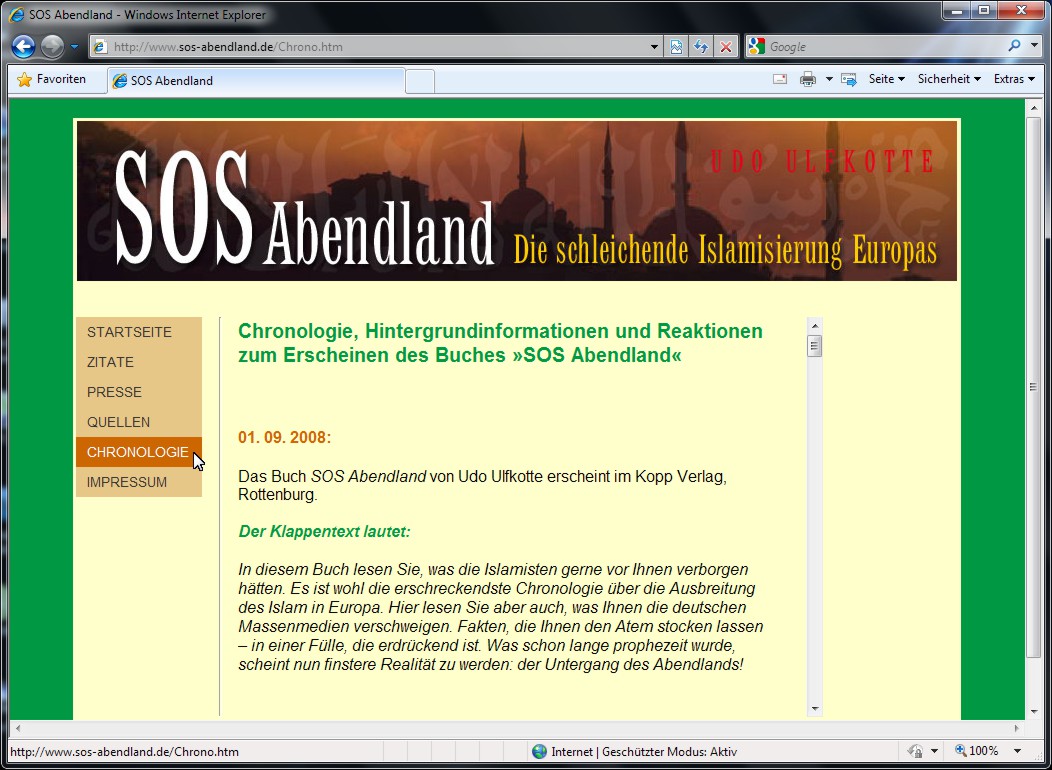Select the SOS Abendland tab
This screenshot has width=1052, height=770.
tap(256, 80)
